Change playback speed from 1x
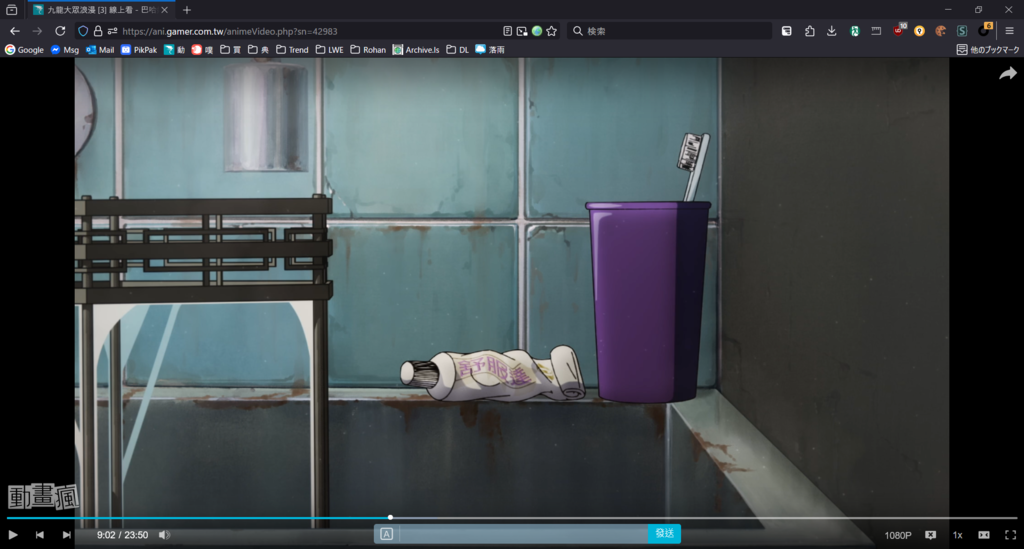1024x549 pixels. [957, 535]
